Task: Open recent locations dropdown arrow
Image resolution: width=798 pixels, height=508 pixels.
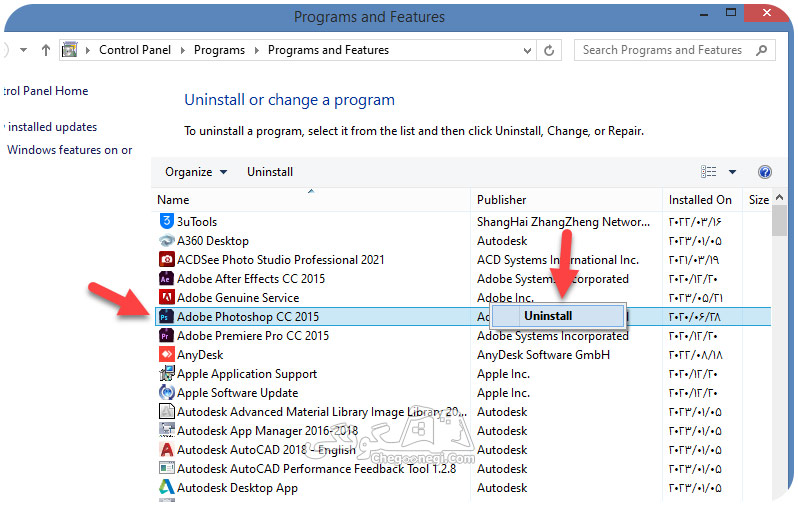Action: click(x=23, y=50)
